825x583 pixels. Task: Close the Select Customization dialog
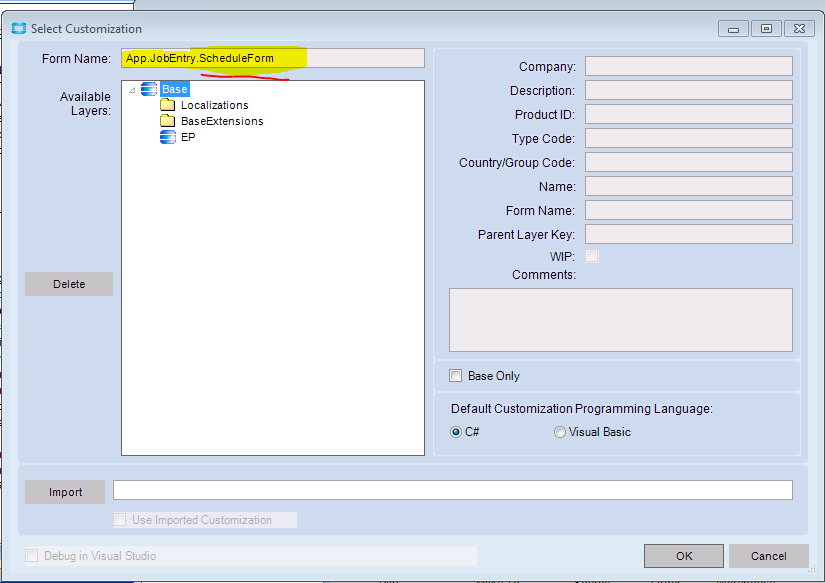tap(799, 29)
